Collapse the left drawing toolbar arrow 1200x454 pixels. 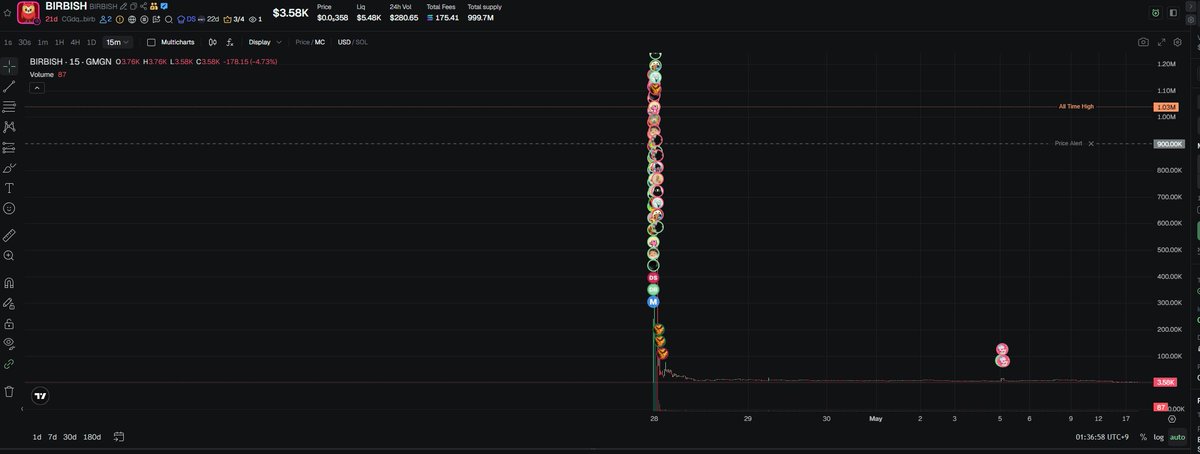(22, 408)
